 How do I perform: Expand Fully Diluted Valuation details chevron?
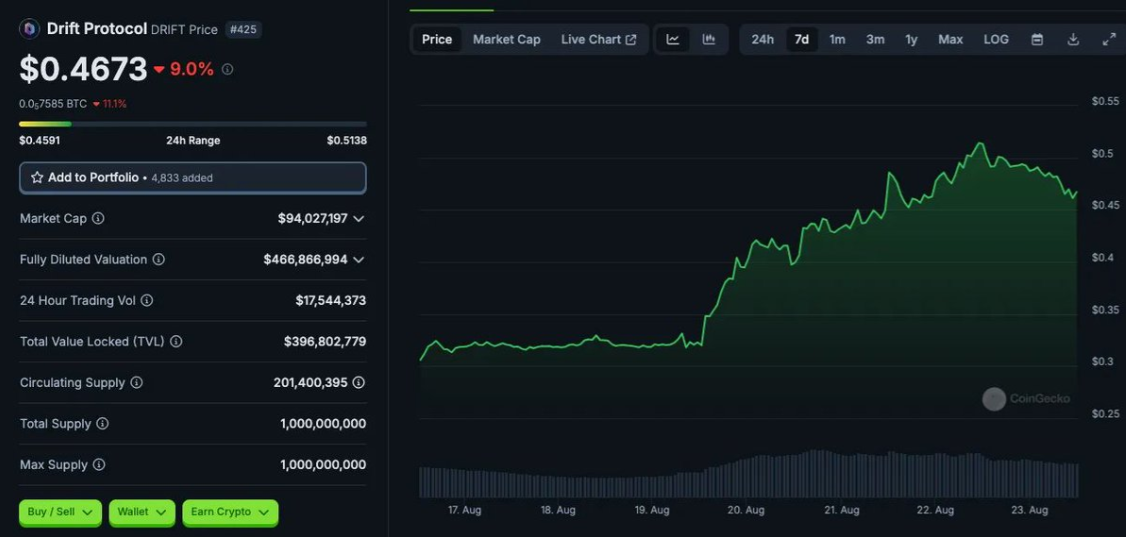click(x=359, y=259)
